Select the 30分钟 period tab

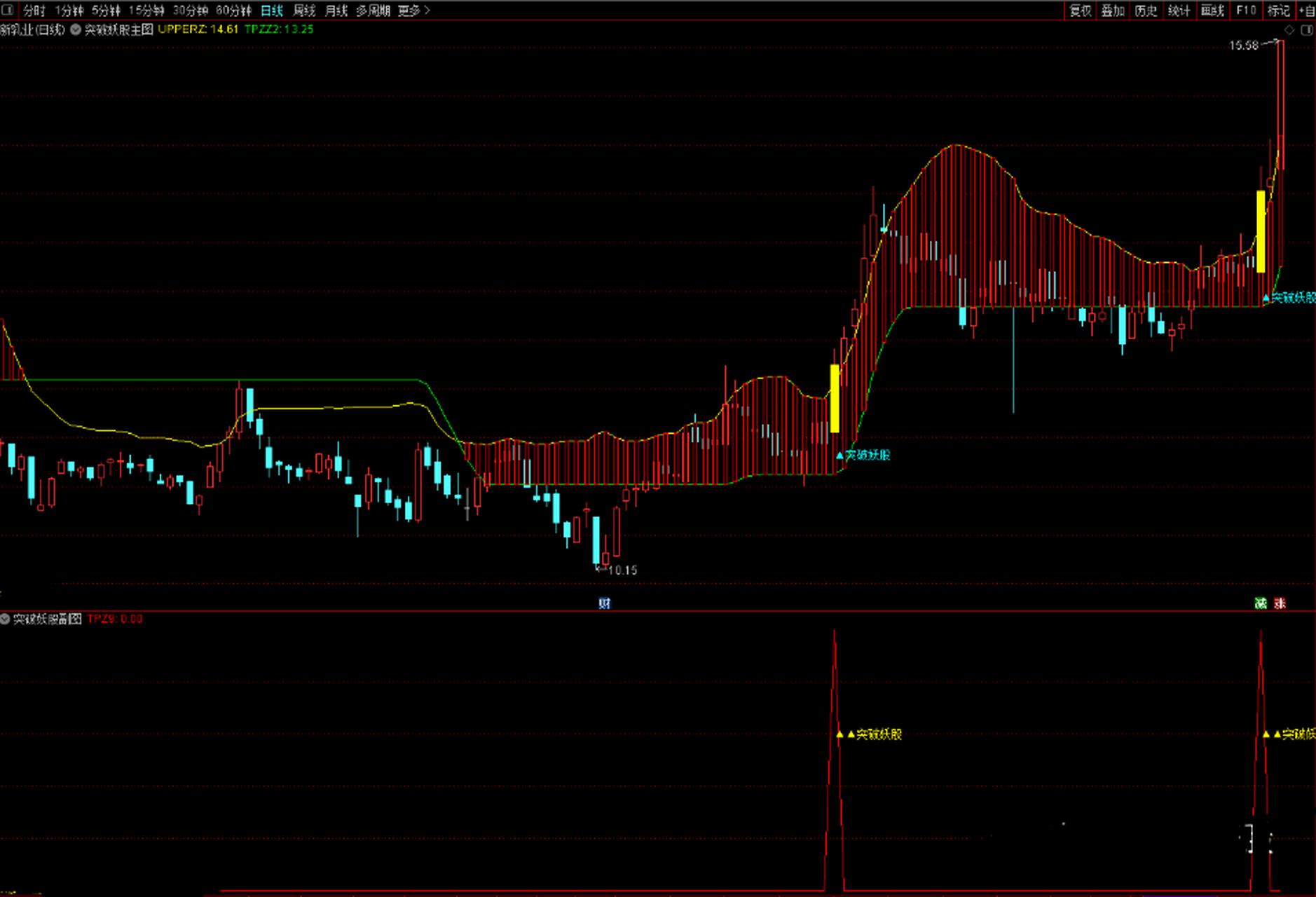pos(190,11)
